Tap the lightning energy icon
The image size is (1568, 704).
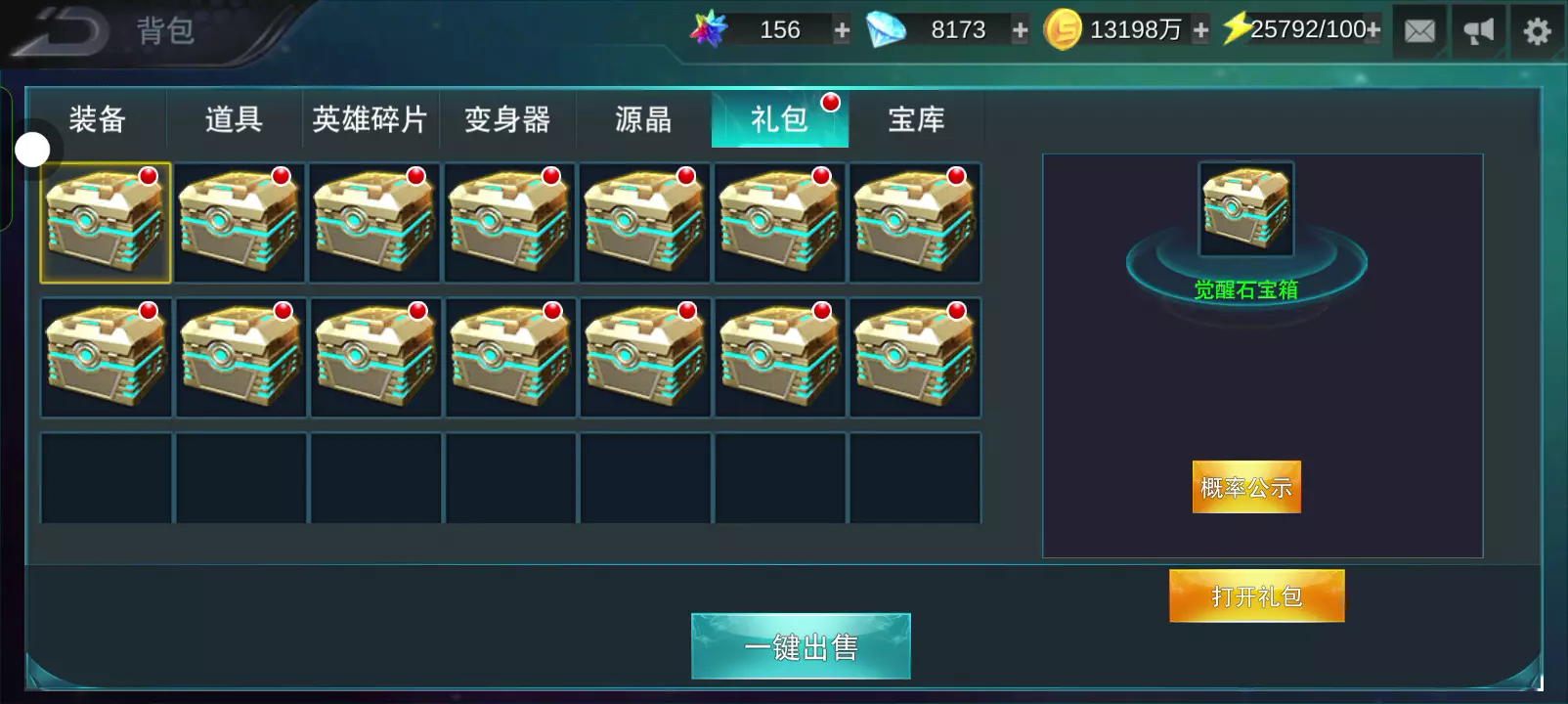(1237, 28)
